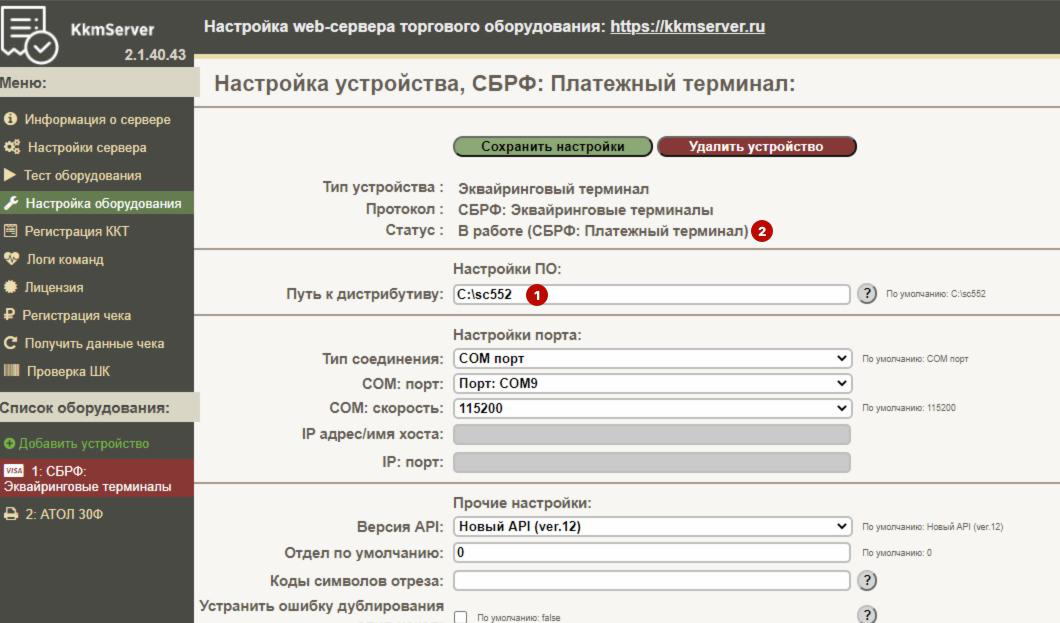
Task: Open 'Настройки сервера' menu item
Action: coord(97,147)
